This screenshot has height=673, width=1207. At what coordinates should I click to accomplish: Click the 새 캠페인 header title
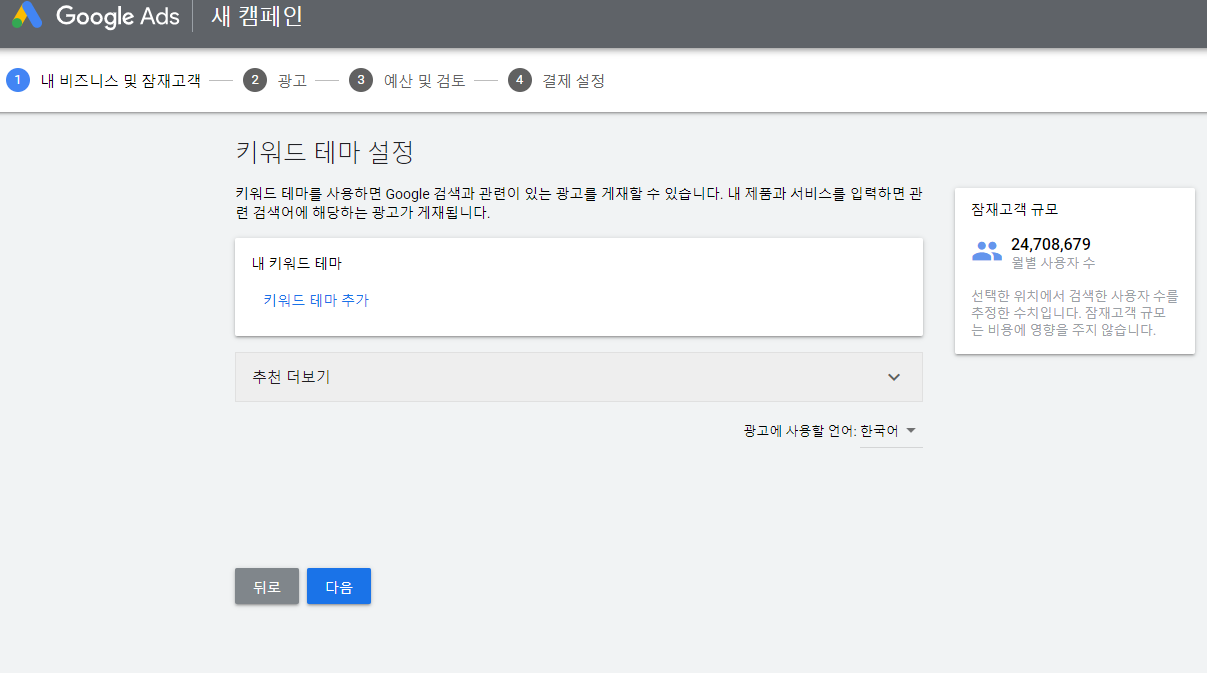click(257, 16)
